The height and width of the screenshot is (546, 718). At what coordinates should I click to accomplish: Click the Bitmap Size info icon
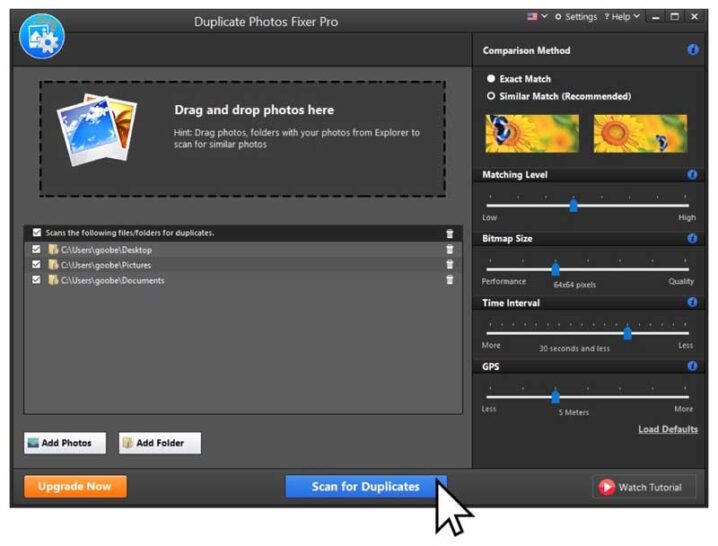(692, 238)
